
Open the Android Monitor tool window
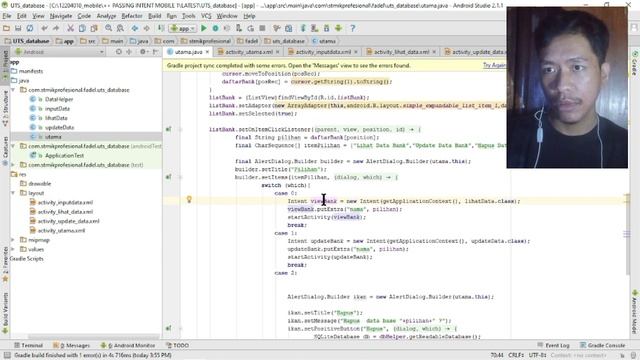click(128, 345)
